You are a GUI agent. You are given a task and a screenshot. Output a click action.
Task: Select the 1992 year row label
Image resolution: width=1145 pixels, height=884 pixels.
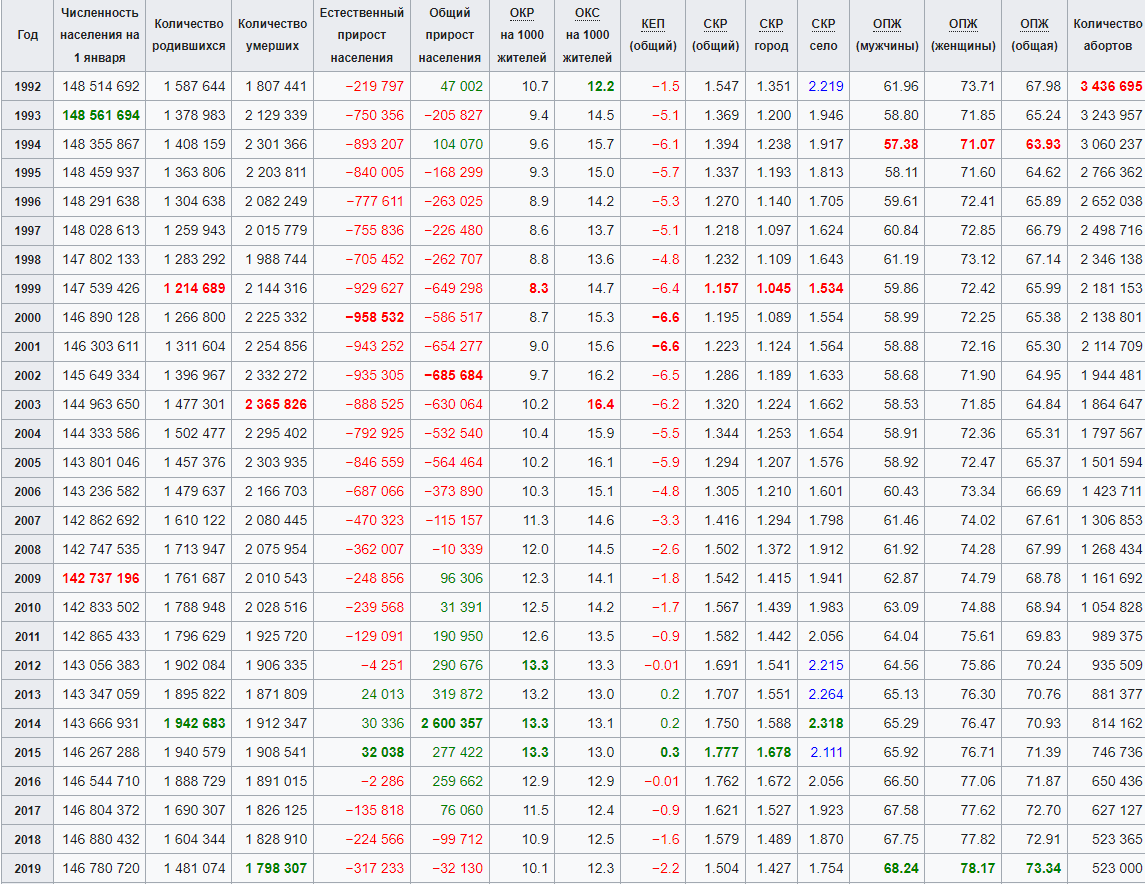[x=27, y=87]
